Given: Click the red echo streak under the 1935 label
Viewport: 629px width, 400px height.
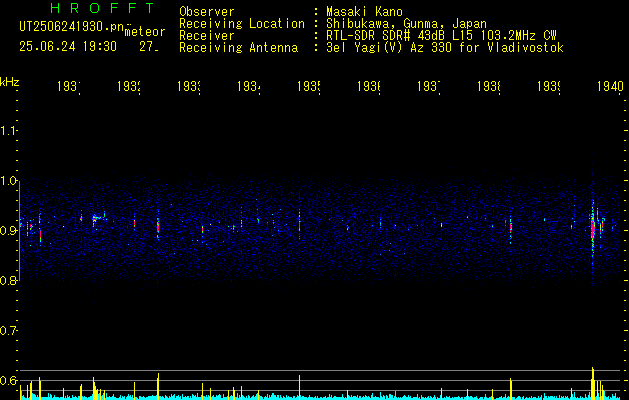Looking at the screenshot, I should point(299,225).
